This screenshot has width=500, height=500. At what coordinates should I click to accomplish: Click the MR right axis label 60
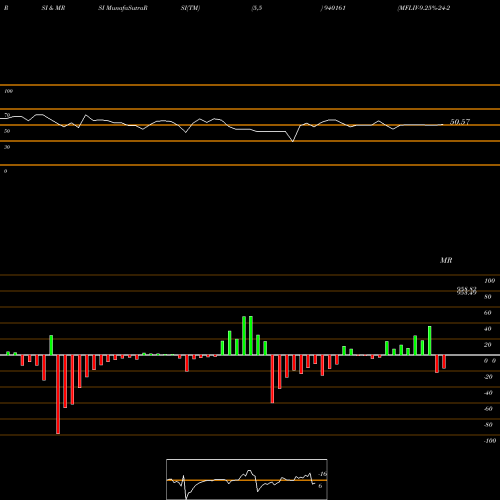[x=488, y=313]
